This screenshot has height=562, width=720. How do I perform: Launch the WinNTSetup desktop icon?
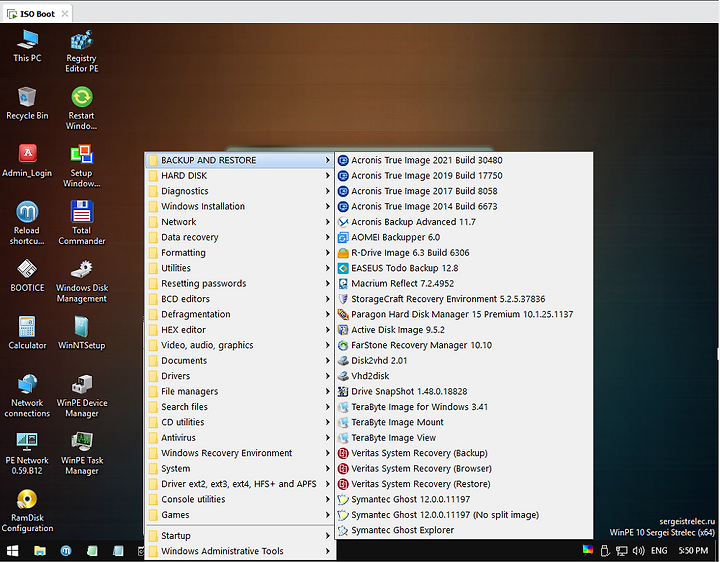[x=82, y=333]
